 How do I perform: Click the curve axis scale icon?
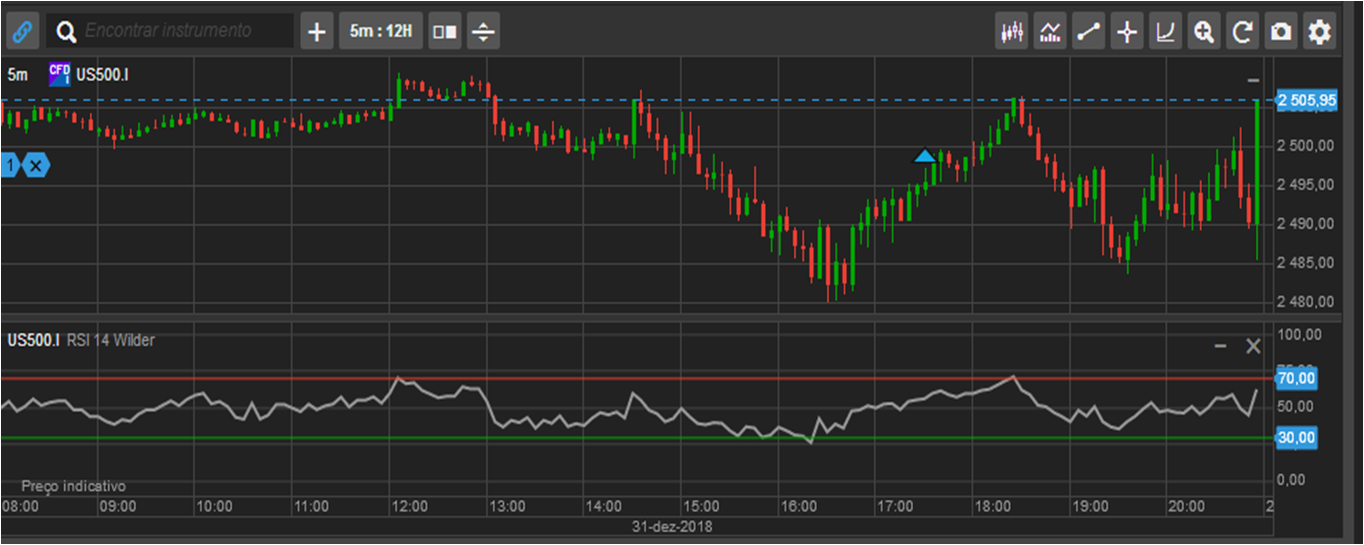pos(1165,32)
